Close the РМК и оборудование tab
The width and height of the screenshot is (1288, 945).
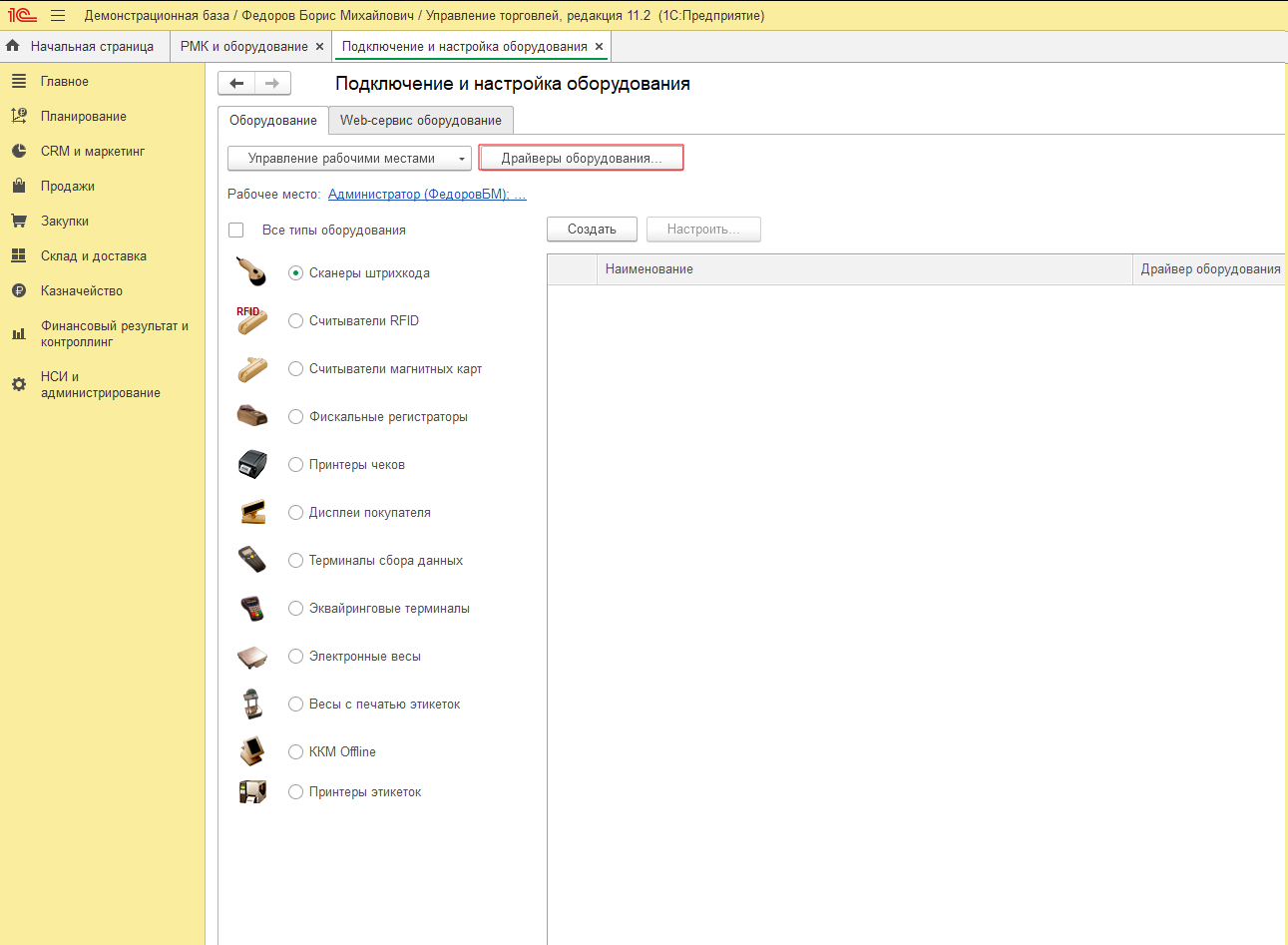pos(319,47)
